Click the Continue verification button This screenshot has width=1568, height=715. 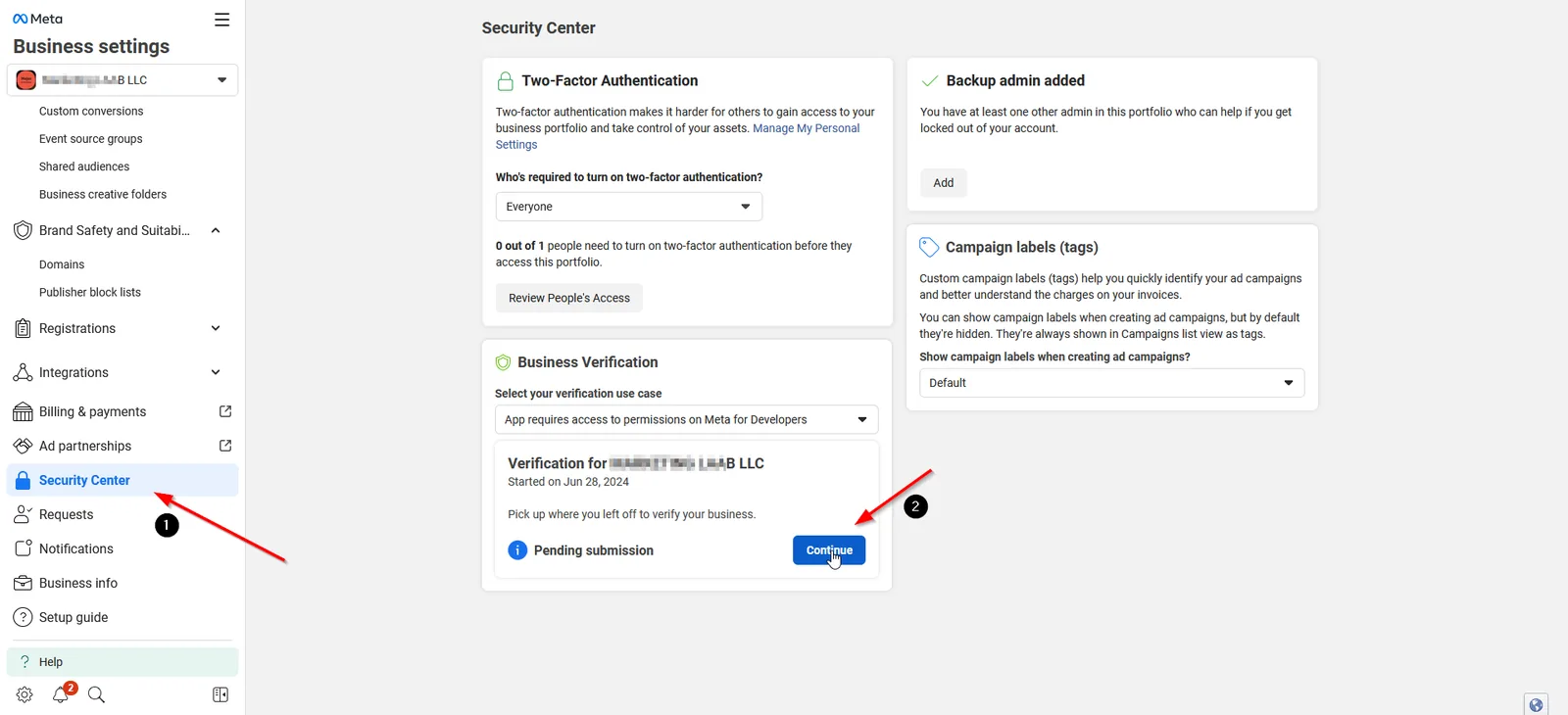click(829, 550)
